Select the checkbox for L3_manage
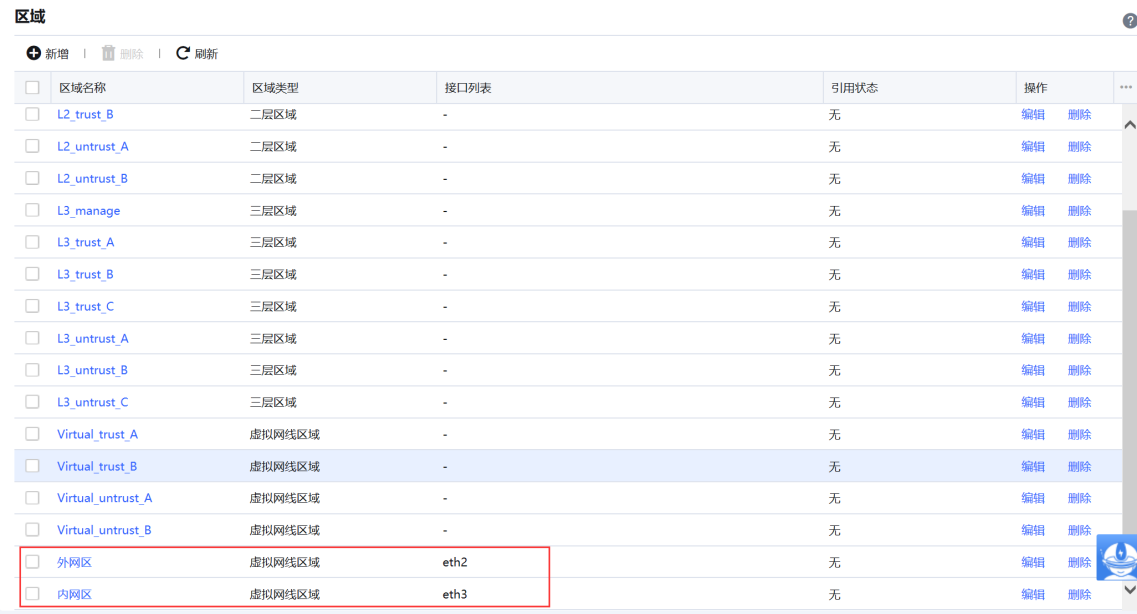The image size is (1137, 614). 32,210
